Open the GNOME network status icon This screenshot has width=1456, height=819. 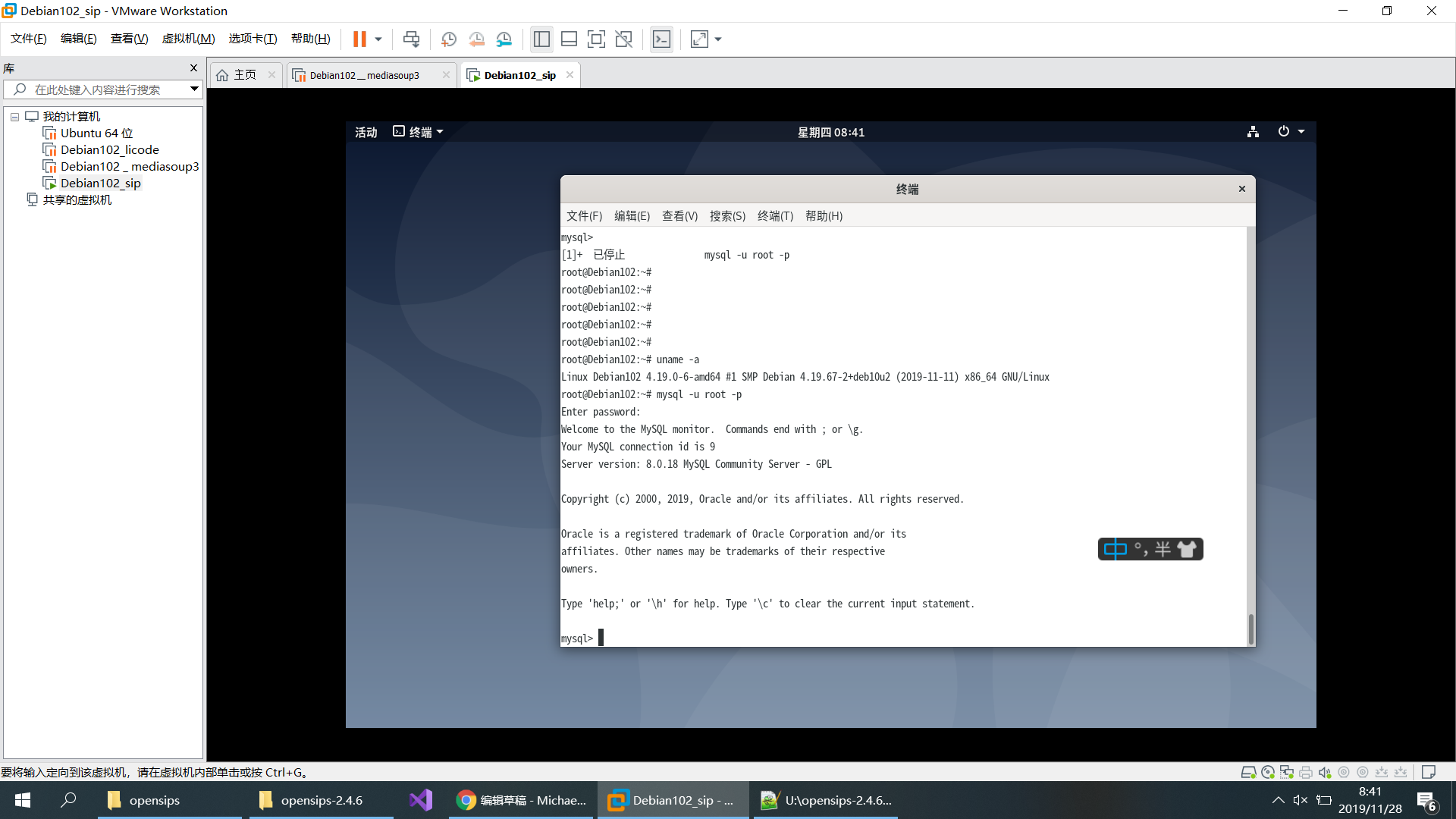tap(1253, 132)
